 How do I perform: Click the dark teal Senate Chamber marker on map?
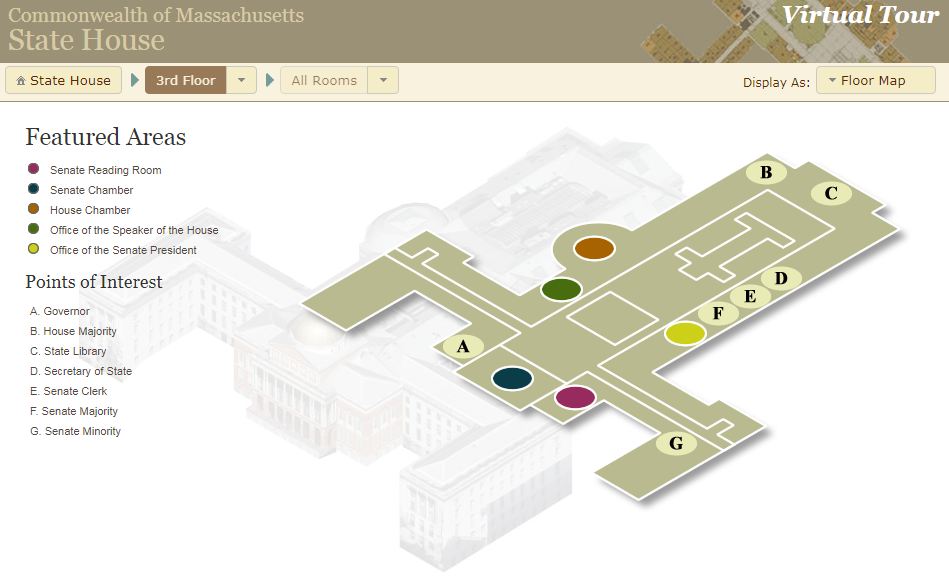513,378
